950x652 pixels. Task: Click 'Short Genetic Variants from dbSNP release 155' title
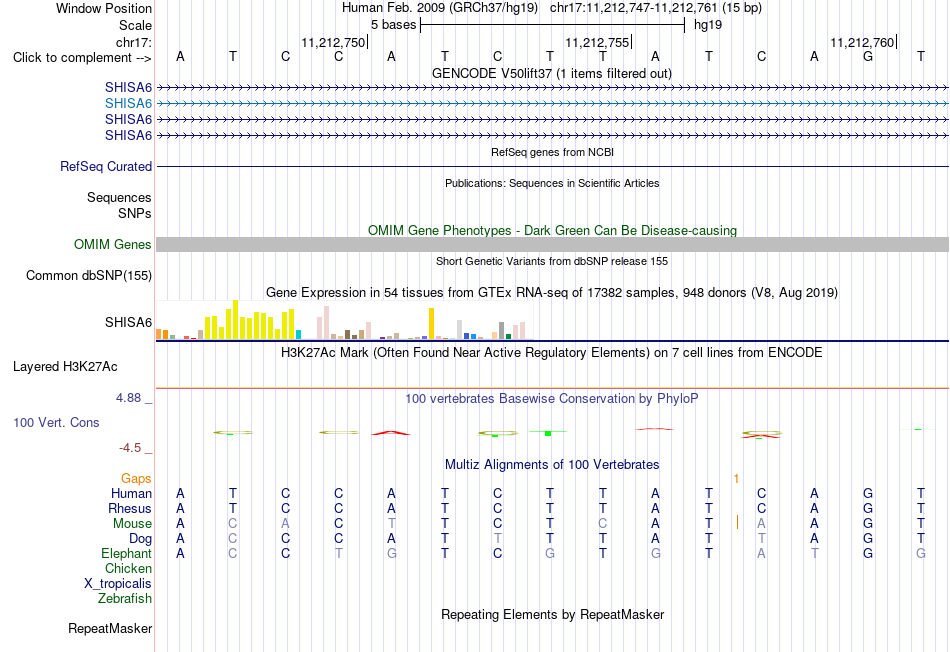[x=552, y=261]
